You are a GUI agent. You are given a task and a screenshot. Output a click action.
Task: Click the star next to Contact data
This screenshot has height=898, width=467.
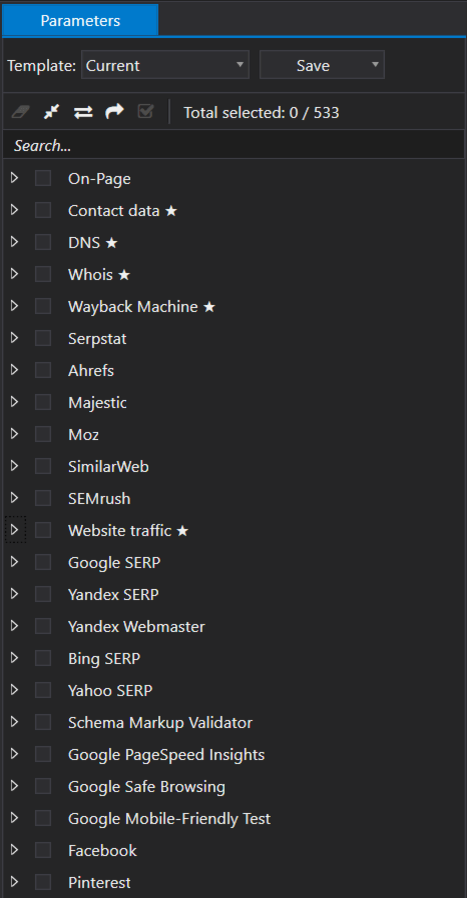click(171, 211)
